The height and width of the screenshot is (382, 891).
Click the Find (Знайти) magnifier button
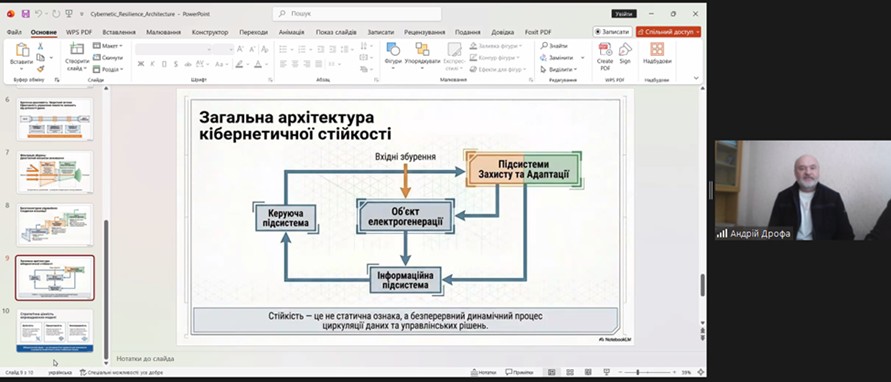[554, 46]
